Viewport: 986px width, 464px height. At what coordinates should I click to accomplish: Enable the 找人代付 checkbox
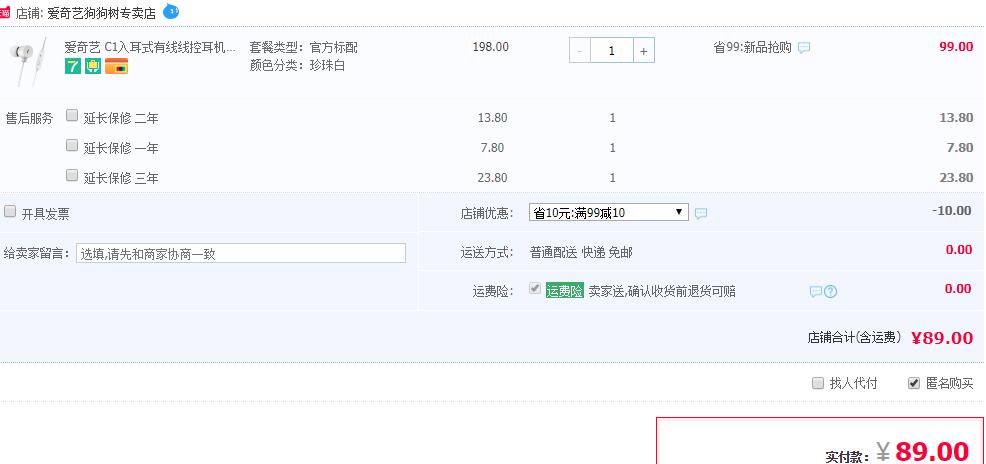(x=817, y=383)
